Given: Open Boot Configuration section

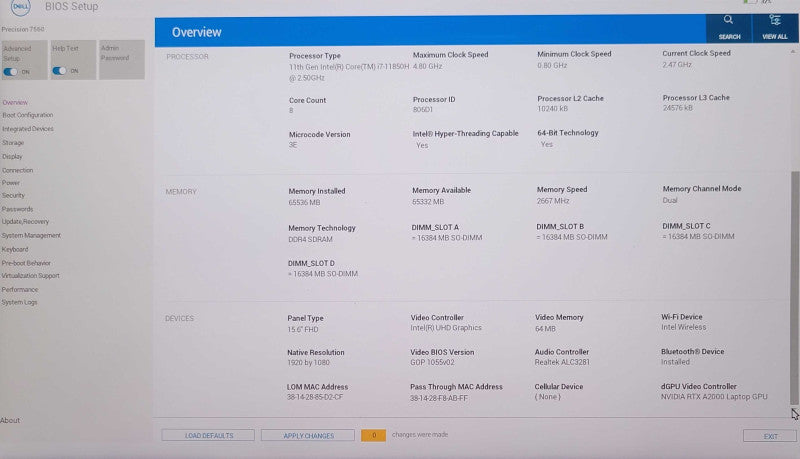Looking at the screenshot, I should point(28,115).
